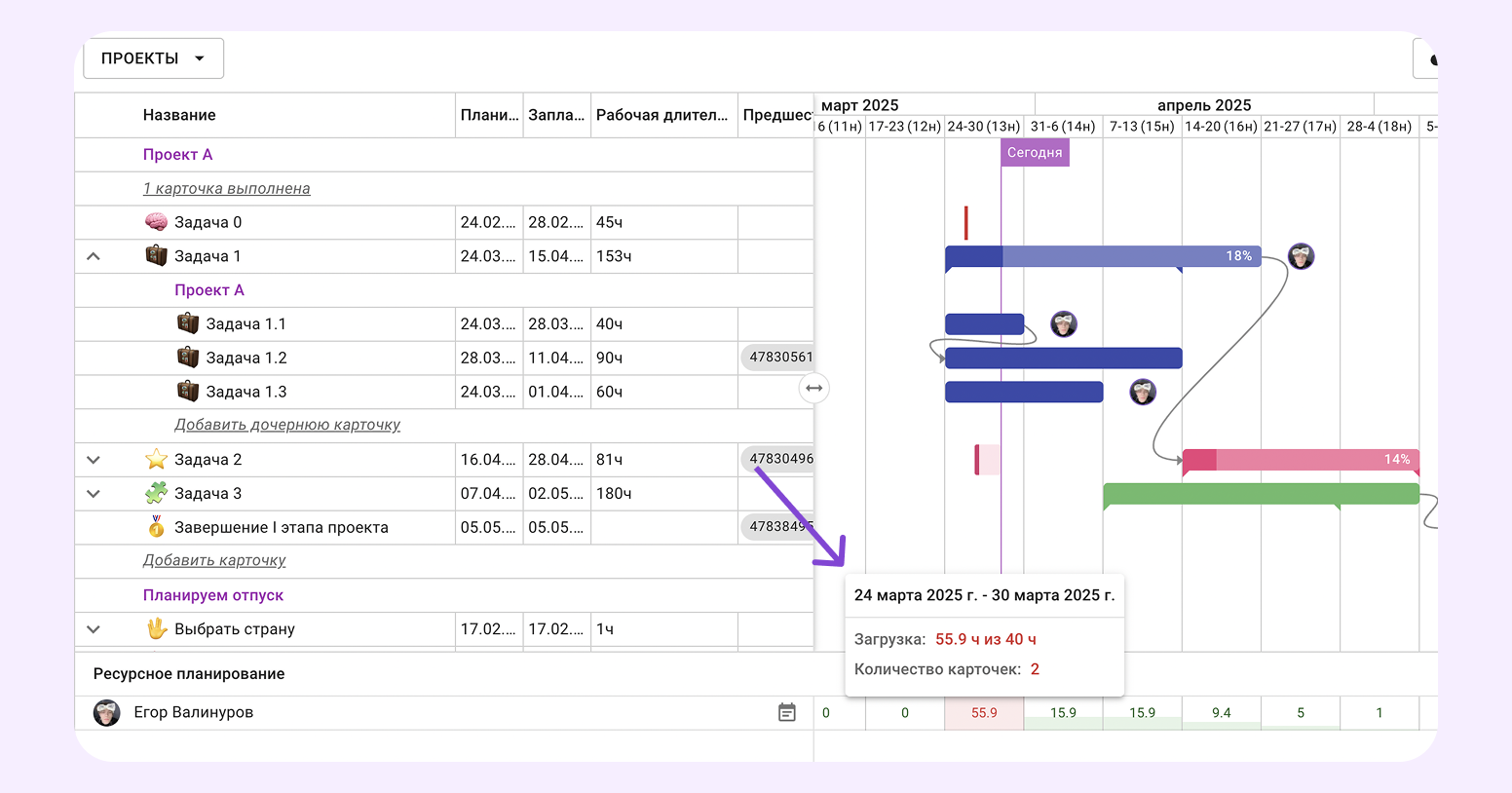Click the medal icon of Завершение I этапа
The height and width of the screenshot is (793, 1512).
click(156, 527)
